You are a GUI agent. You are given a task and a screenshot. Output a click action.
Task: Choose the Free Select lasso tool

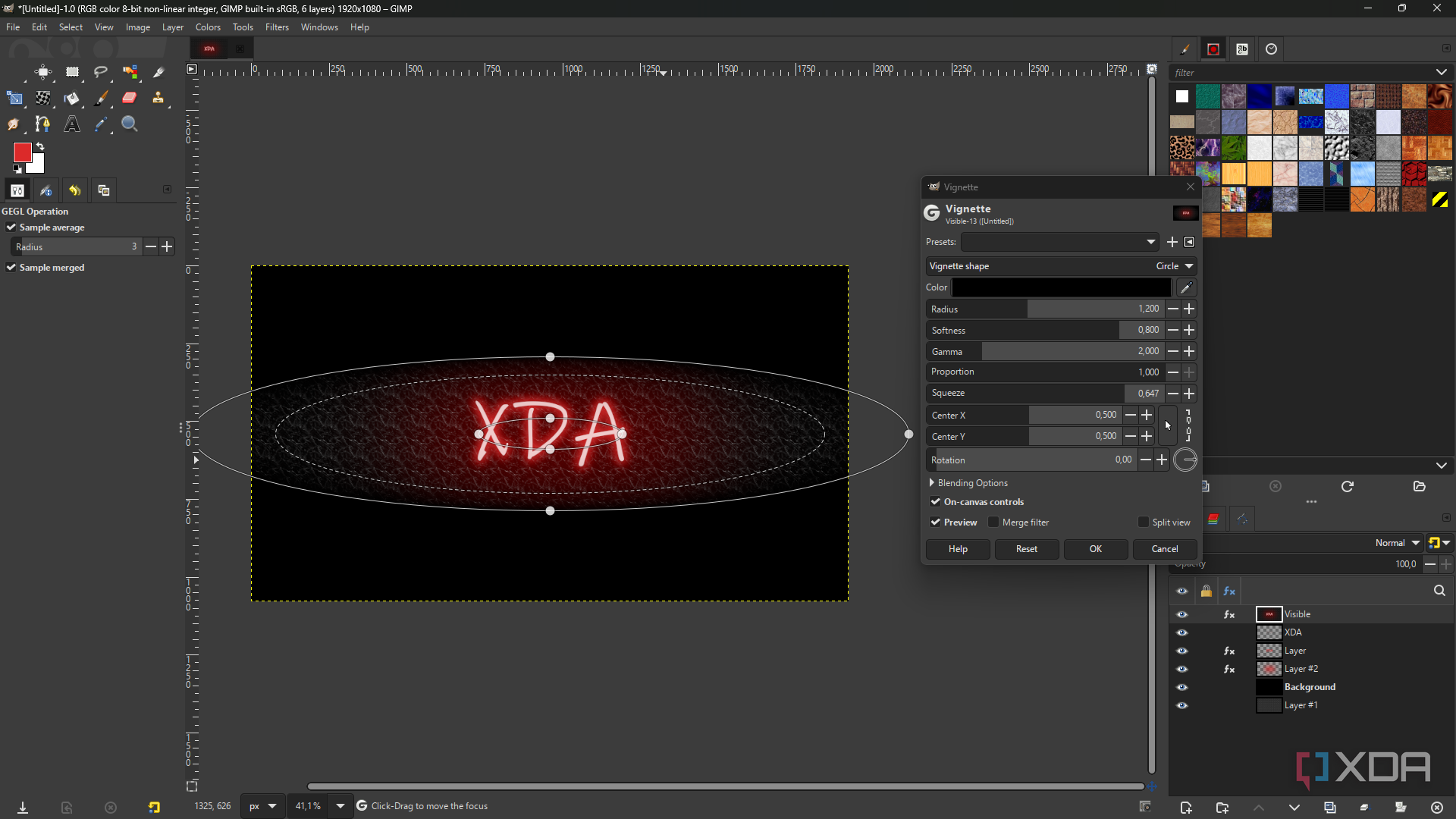point(101,73)
